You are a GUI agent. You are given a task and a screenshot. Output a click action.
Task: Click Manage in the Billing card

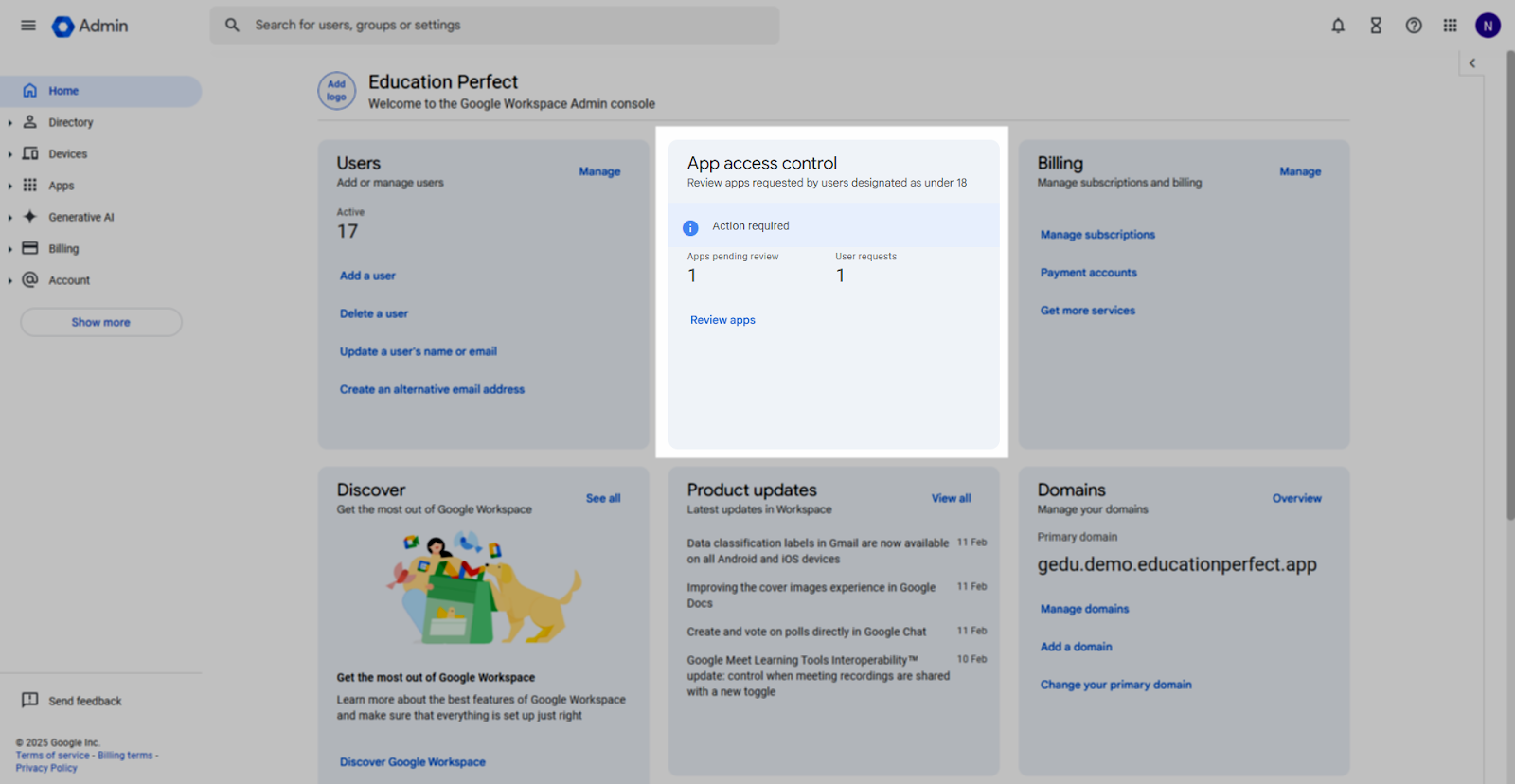tap(1300, 171)
